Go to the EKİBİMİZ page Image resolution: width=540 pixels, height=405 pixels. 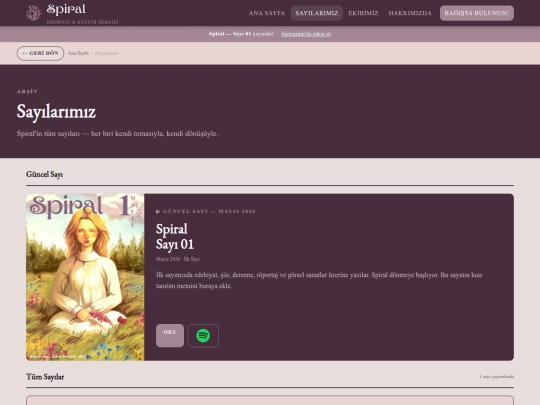(x=363, y=13)
